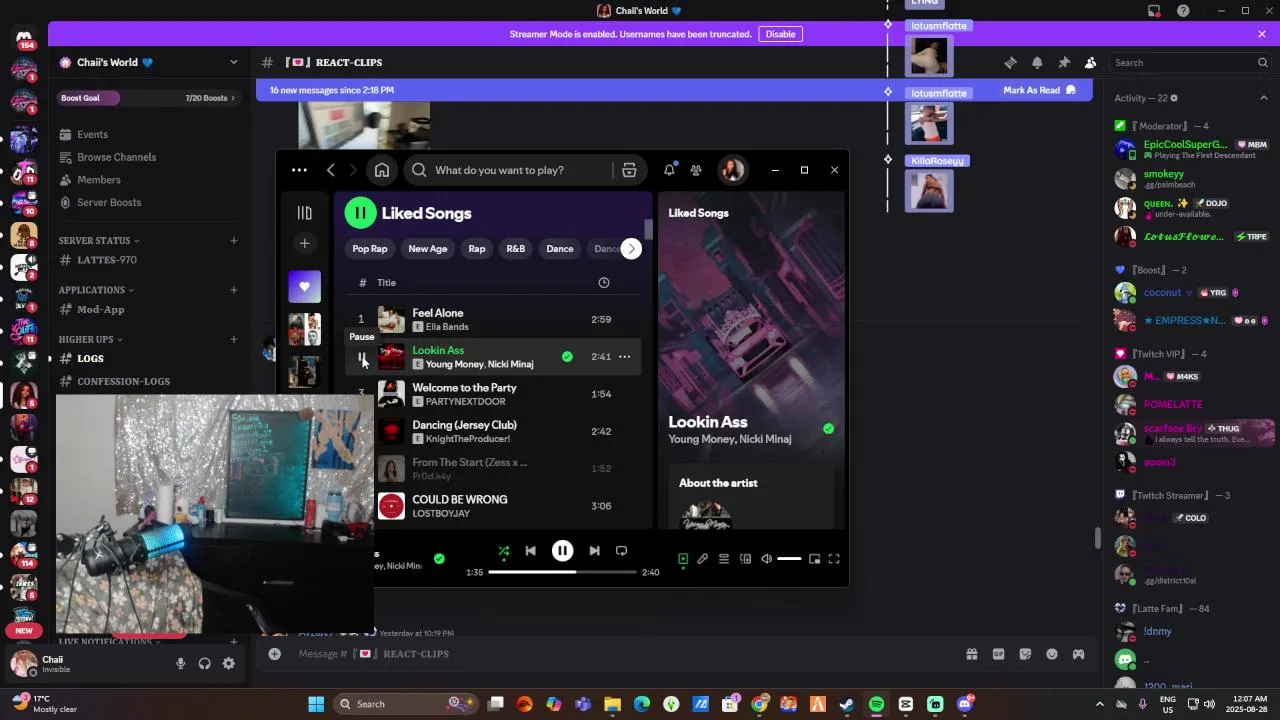Viewport: 1280px width, 720px height.
Task: Mark As Read in Discord channel
Action: tap(1039, 90)
